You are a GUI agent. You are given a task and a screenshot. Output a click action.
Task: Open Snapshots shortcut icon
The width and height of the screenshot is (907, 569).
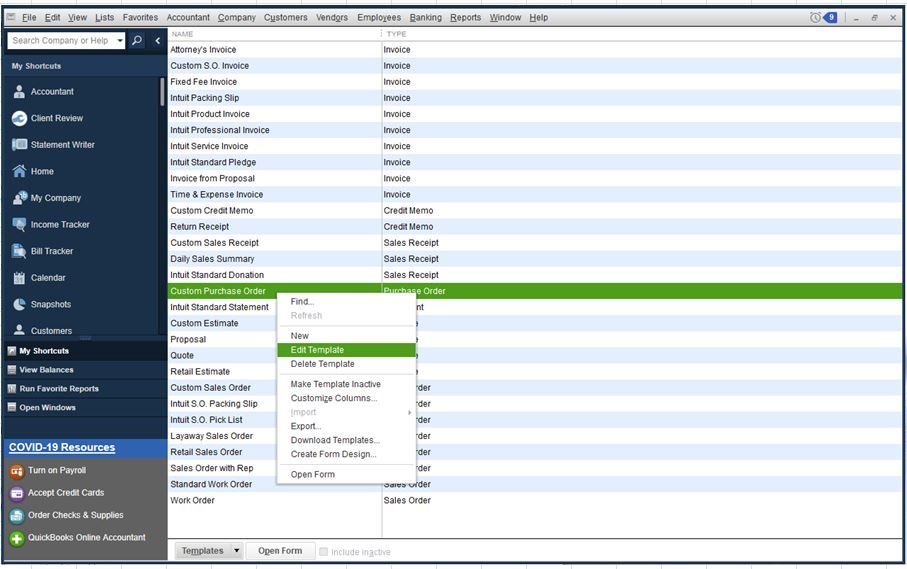(19, 304)
